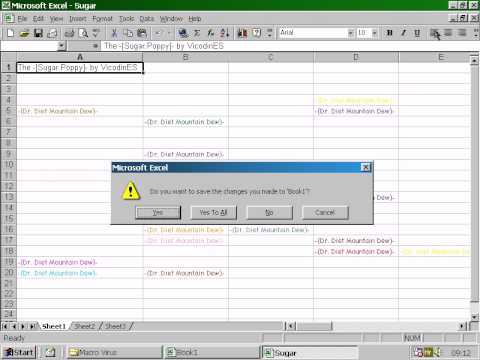Open the Edit menu
The width and height of the screenshot is (480, 360).
click(x=38, y=19)
